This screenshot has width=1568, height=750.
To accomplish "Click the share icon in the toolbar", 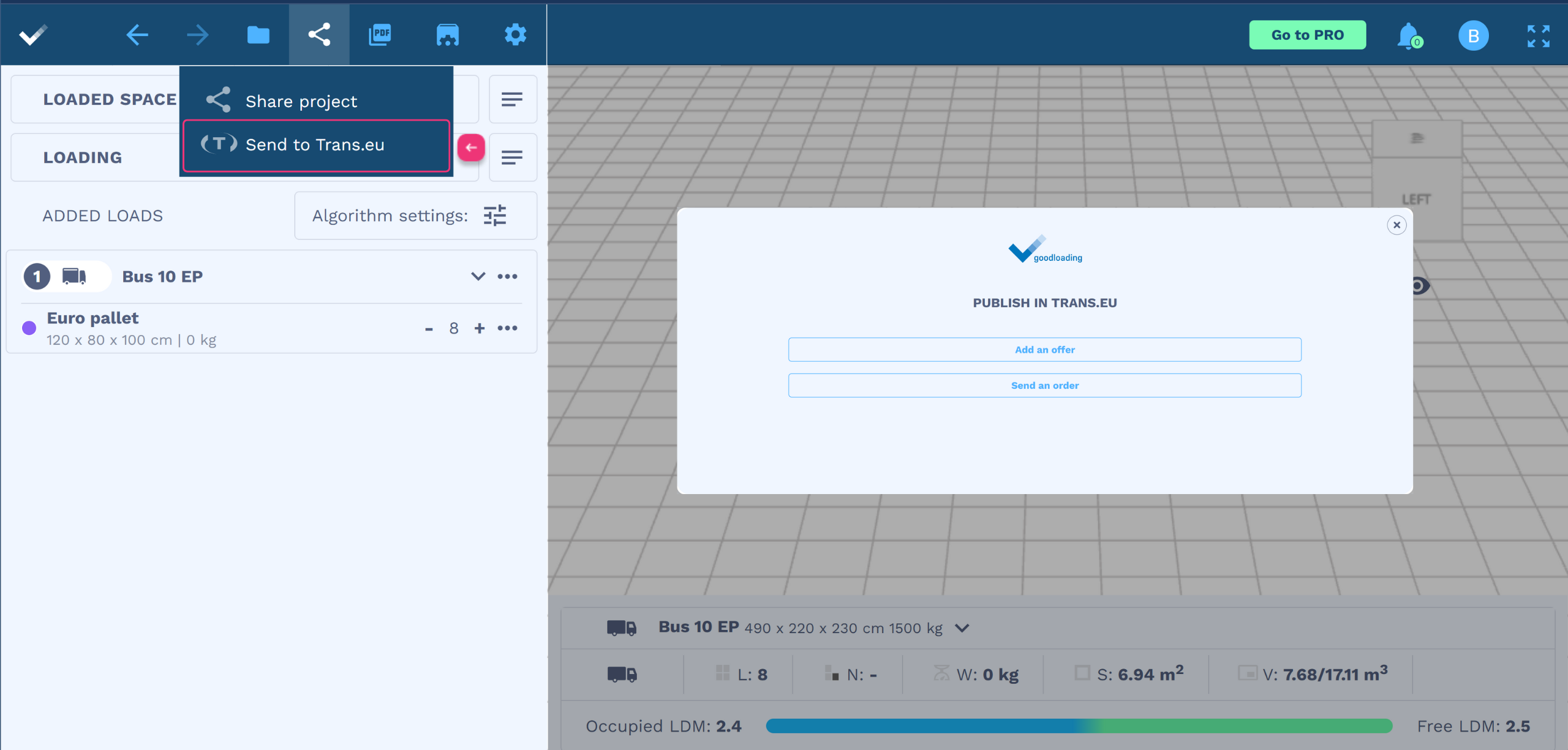I will (x=319, y=35).
